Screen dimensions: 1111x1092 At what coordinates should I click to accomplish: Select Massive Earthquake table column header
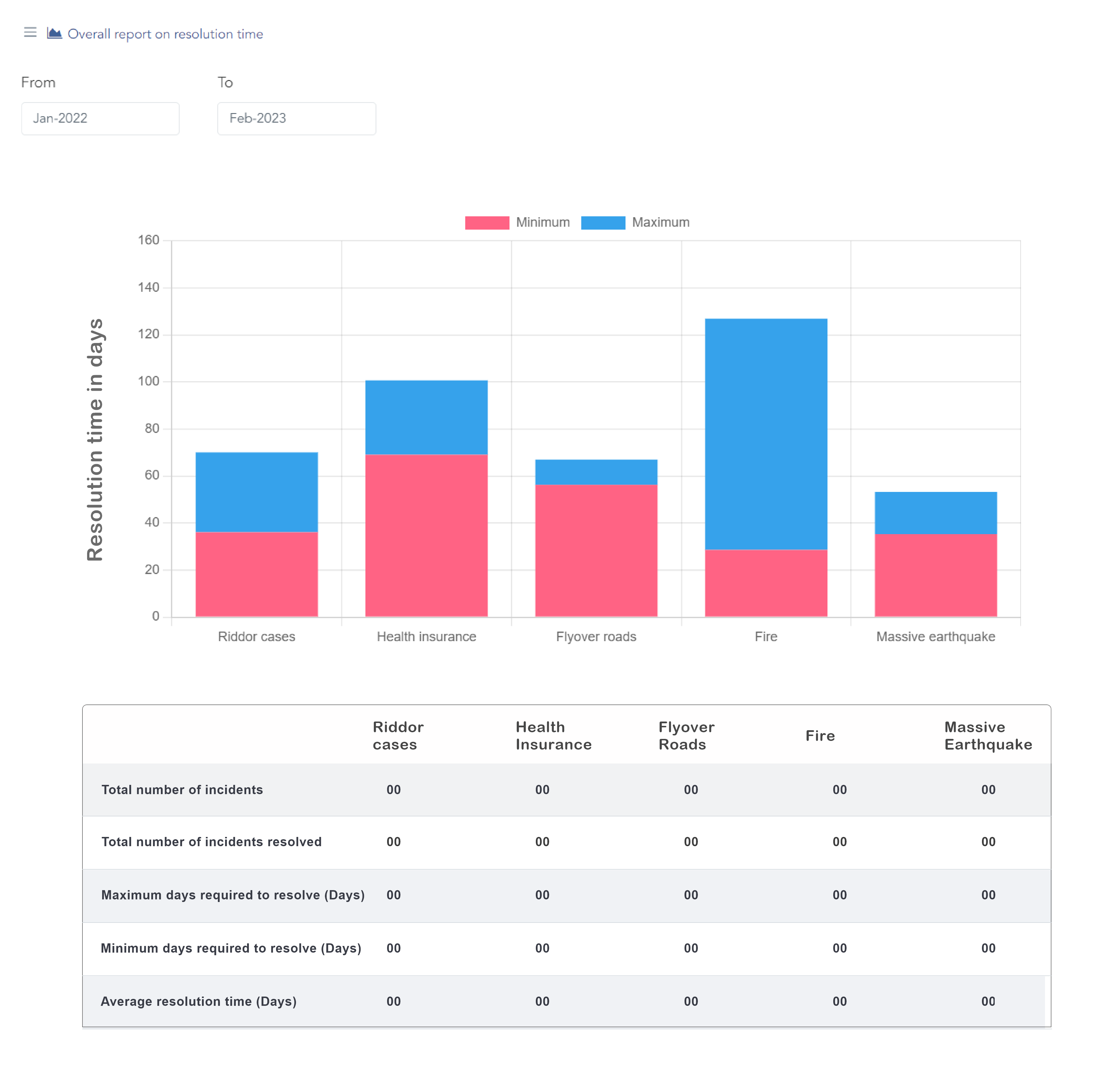click(988, 735)
